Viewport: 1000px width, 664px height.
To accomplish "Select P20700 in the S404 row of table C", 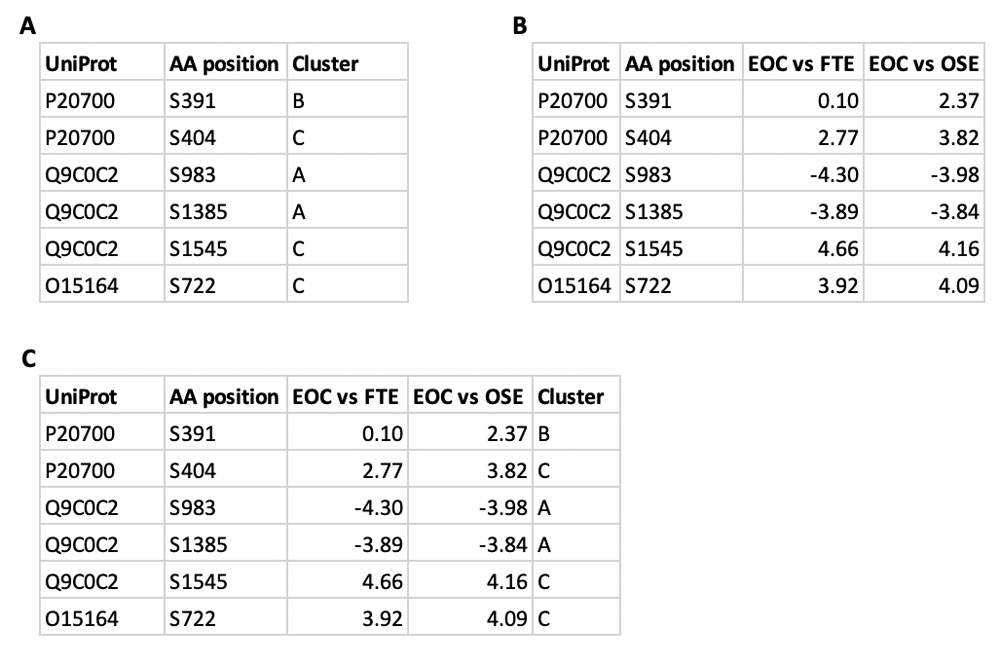I will click(x=80, y=471).
